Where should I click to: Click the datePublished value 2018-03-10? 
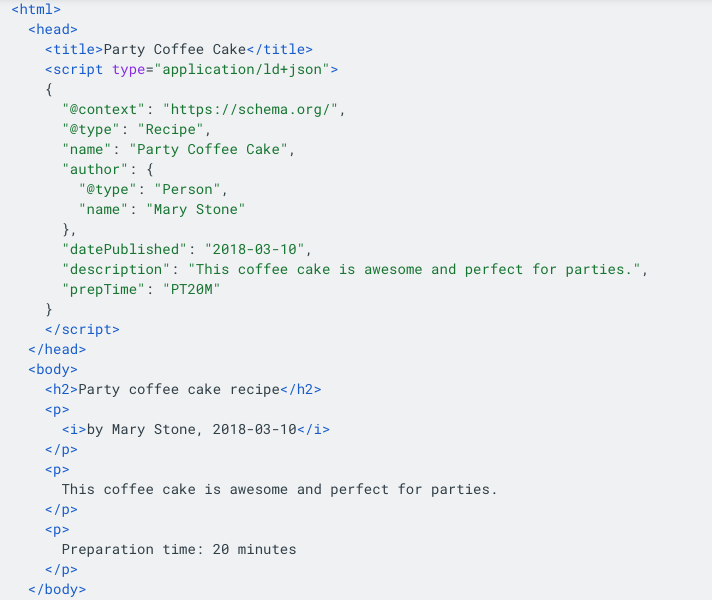(254, 249)
